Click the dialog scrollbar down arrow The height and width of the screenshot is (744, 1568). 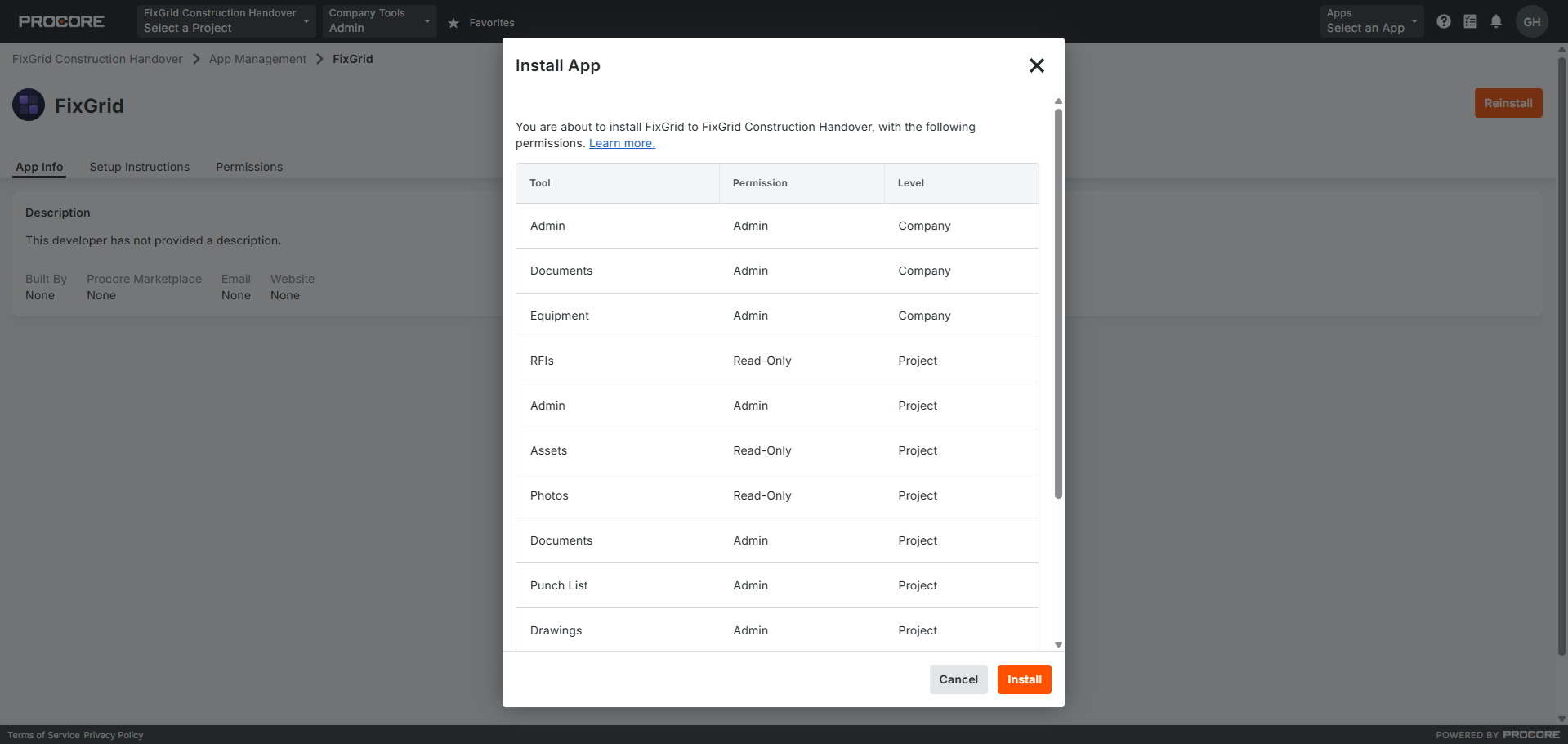click(1058, 645)
